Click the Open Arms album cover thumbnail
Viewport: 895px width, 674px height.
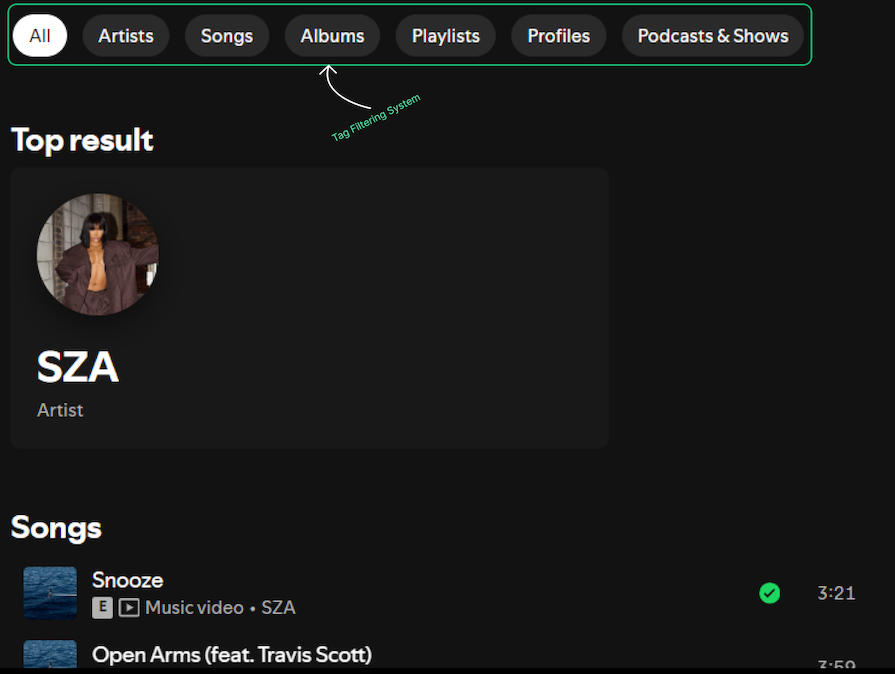[50, 655]
